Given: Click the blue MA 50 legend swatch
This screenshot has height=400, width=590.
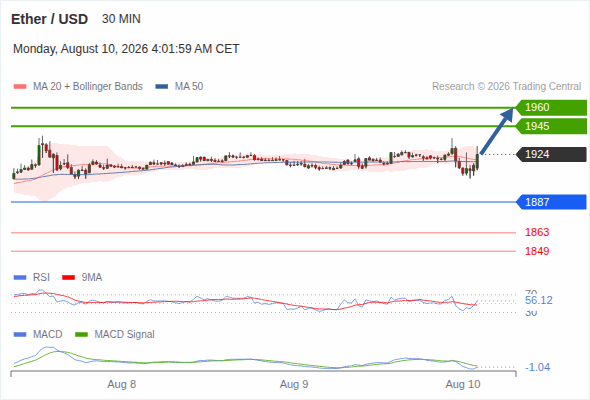Looking at the screenshot, I should pyautogui.click(x=161, y=87).
